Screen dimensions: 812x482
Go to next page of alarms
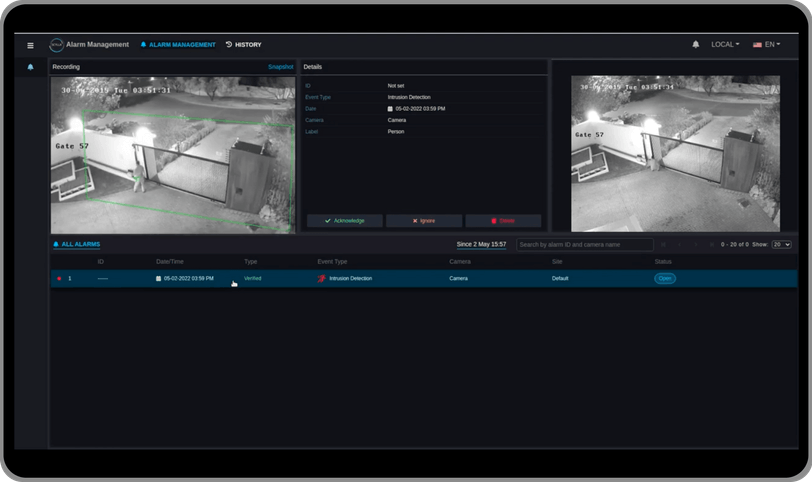(x=695, y=244)
